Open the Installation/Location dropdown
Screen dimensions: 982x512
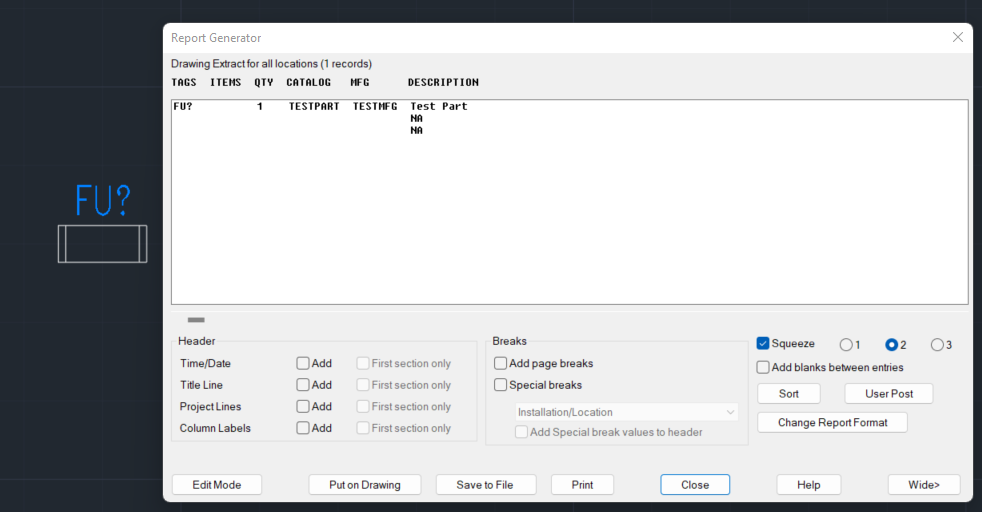tap(626, 412)
